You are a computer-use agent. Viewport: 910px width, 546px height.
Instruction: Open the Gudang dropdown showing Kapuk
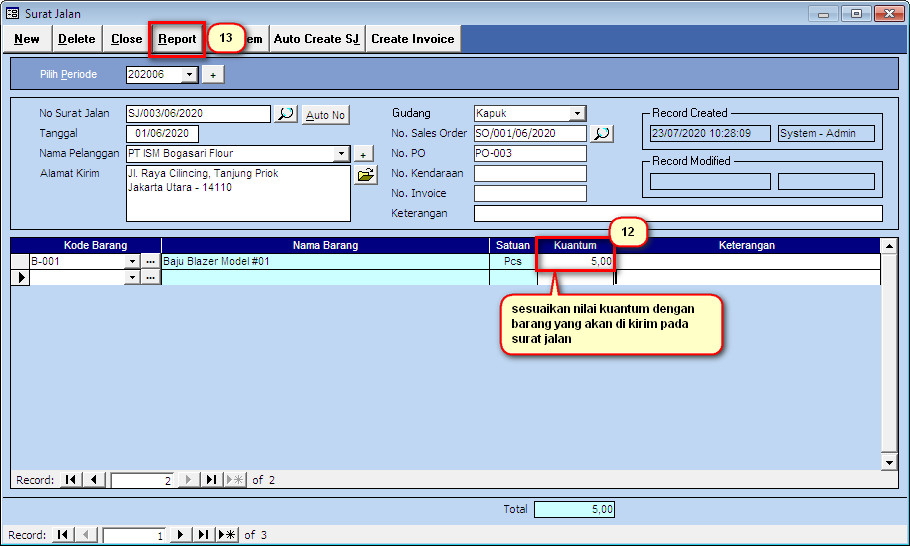[x=577, y=114]
